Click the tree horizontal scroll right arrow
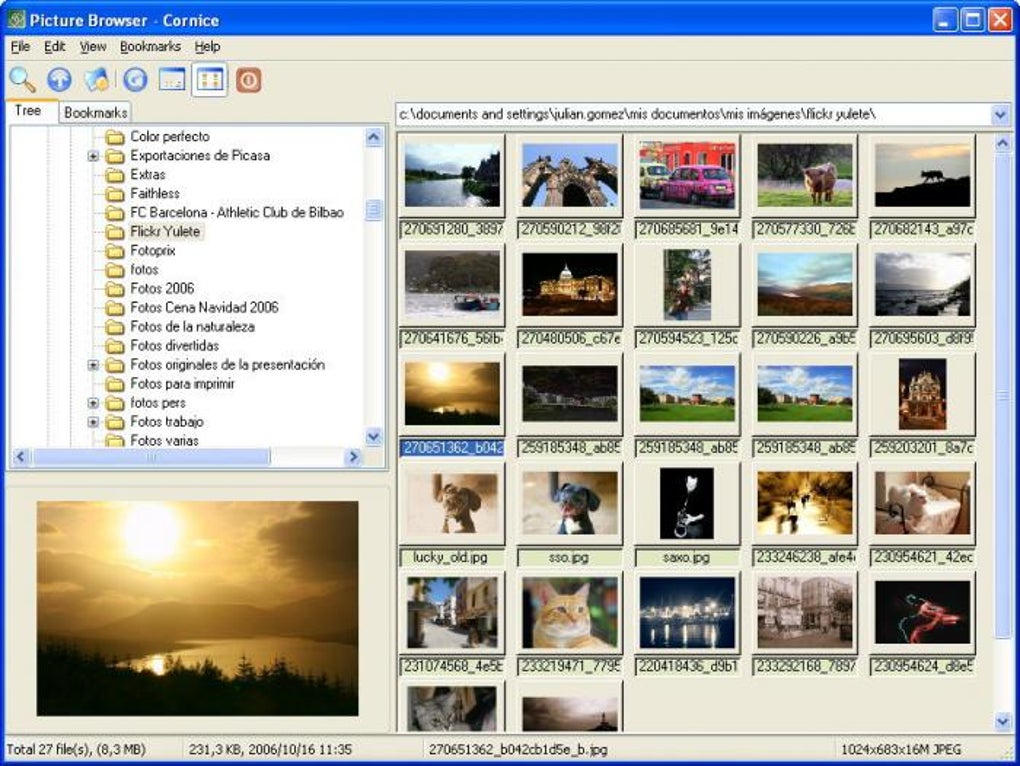The width and height of the screenshot is (1020, 766). 353,457
